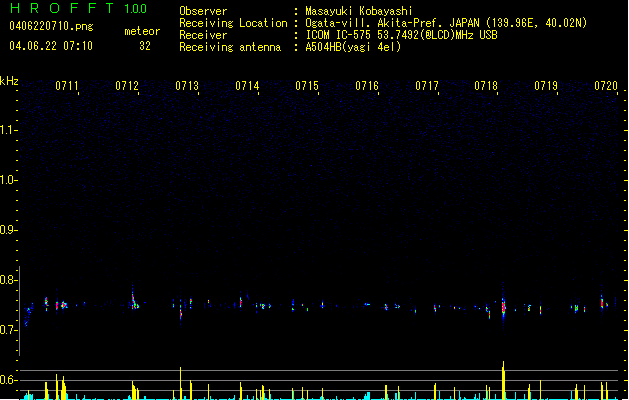
Task: Click the tall yellow power bar at 0713
Action: [x=181, y=383]
